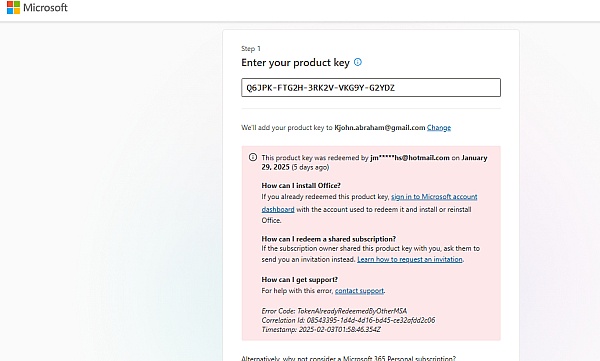Click the Step 1 label
Viewport: 600px width, 361px height.
251,49
